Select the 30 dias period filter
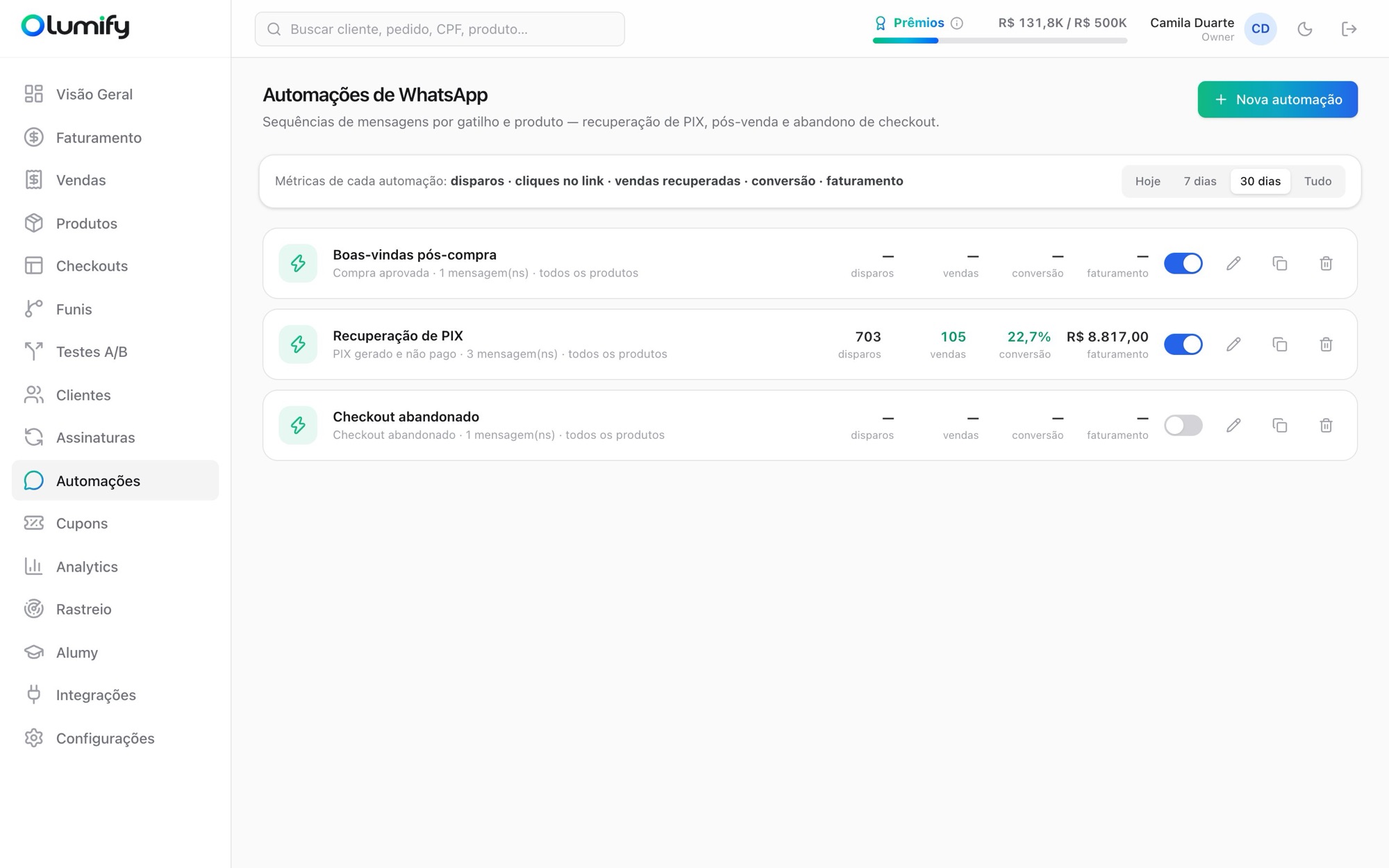 click(x=1260, y=181)
